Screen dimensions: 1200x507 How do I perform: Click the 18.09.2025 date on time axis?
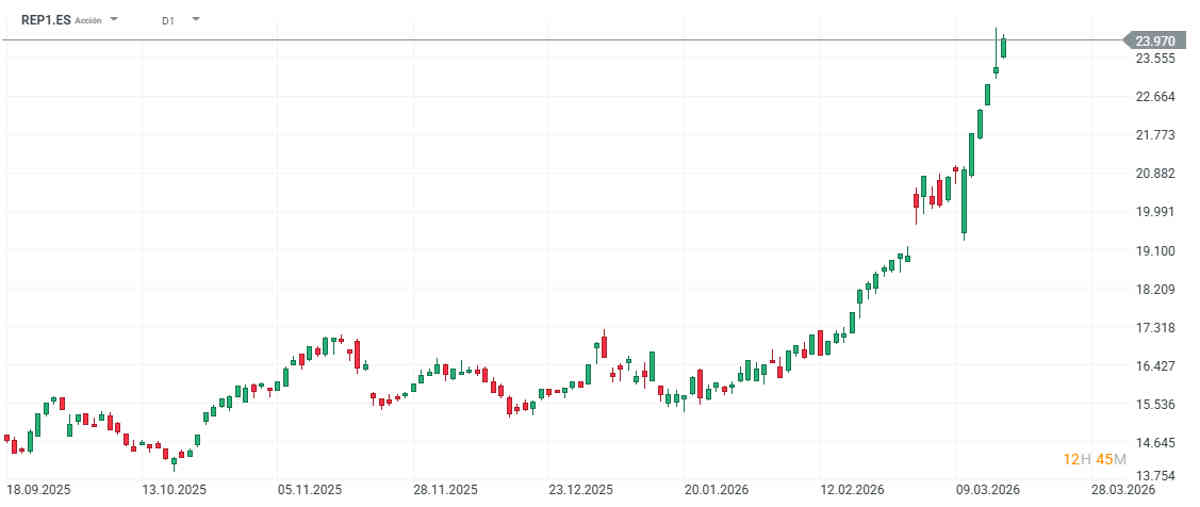(x=37, y=490)
